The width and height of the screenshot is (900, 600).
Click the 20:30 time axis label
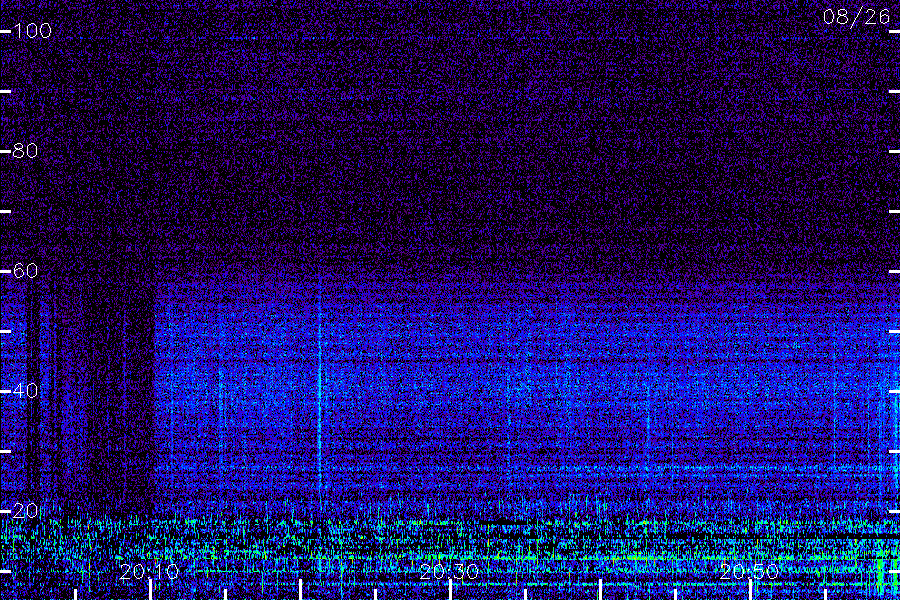pyautogui.click(x=449, y=572)
